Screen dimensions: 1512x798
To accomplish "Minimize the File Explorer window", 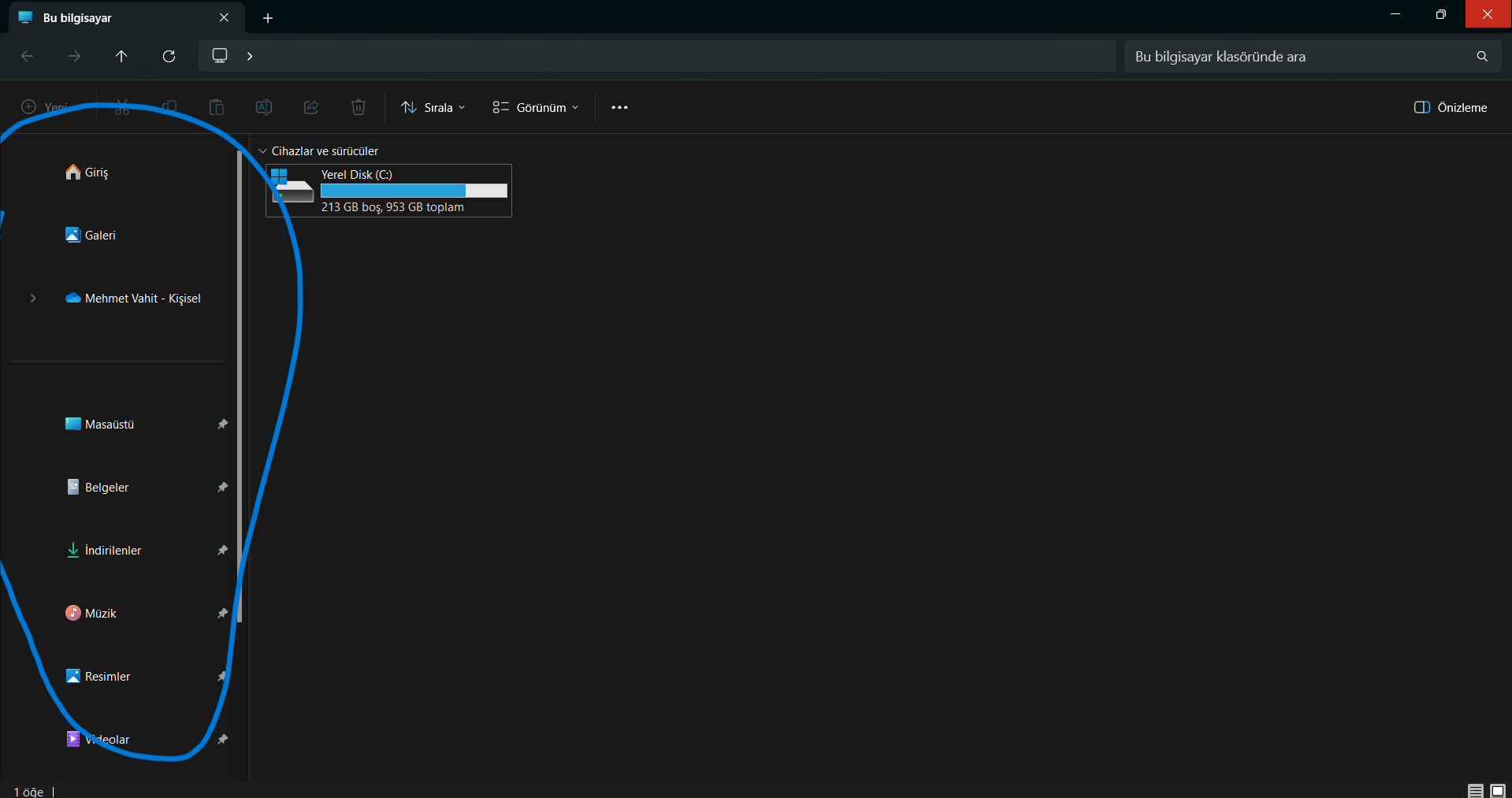I will pyautogui.click(x=1395, y=14).
